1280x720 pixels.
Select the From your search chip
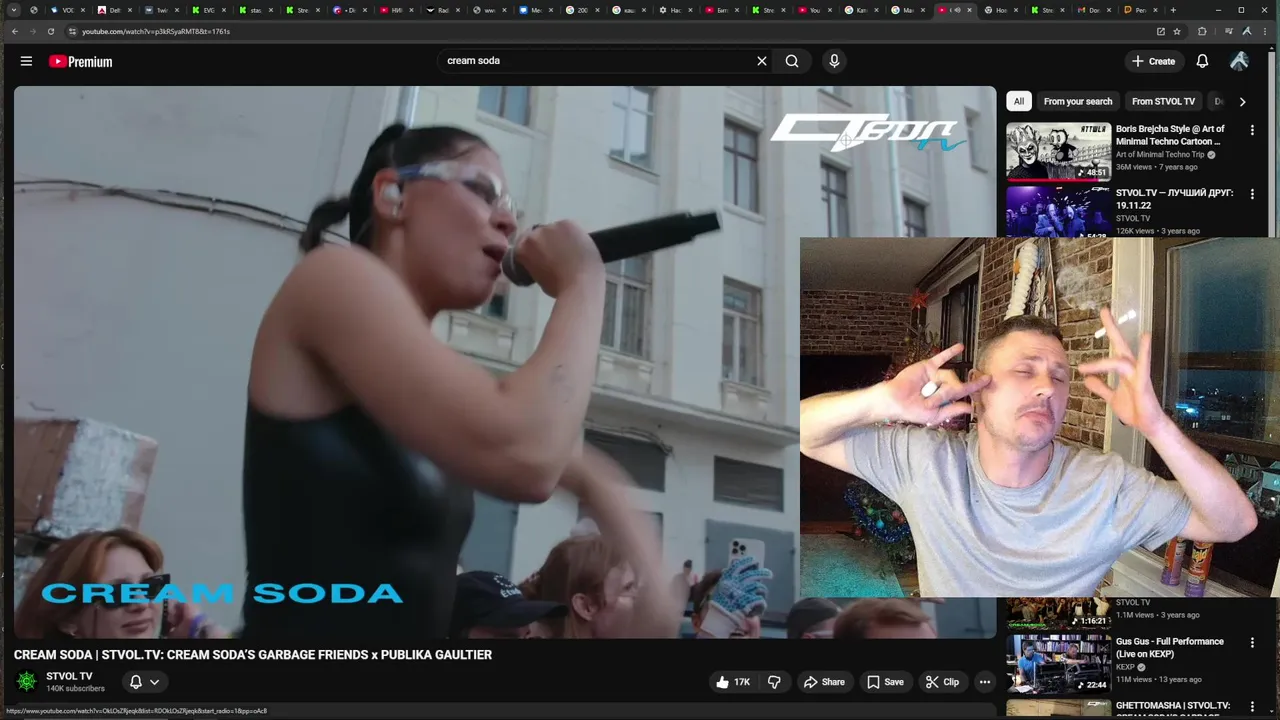point(1078,101)
